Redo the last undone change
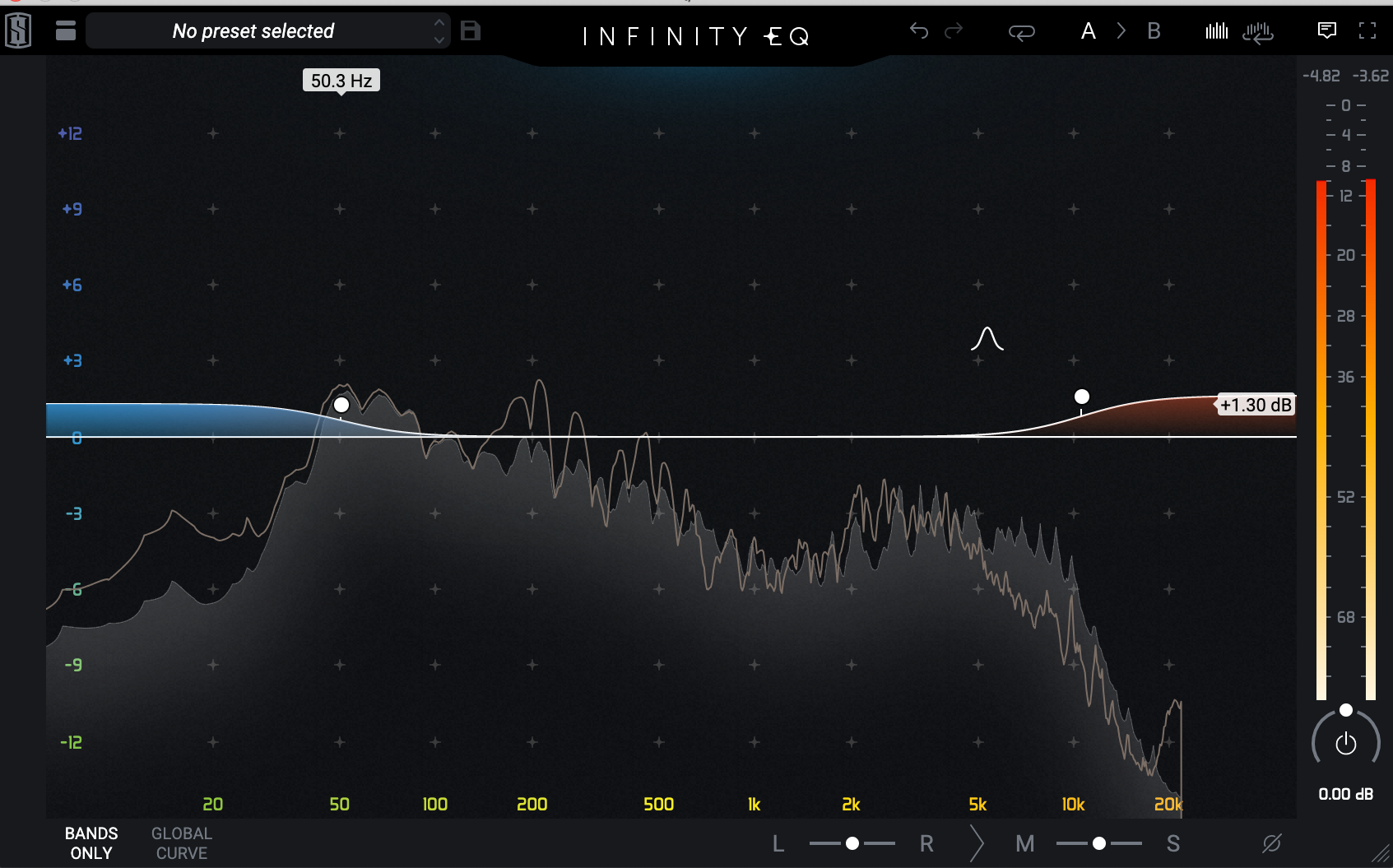The height and width of the screenshot is (868, 1393). (x=954, y=31)
